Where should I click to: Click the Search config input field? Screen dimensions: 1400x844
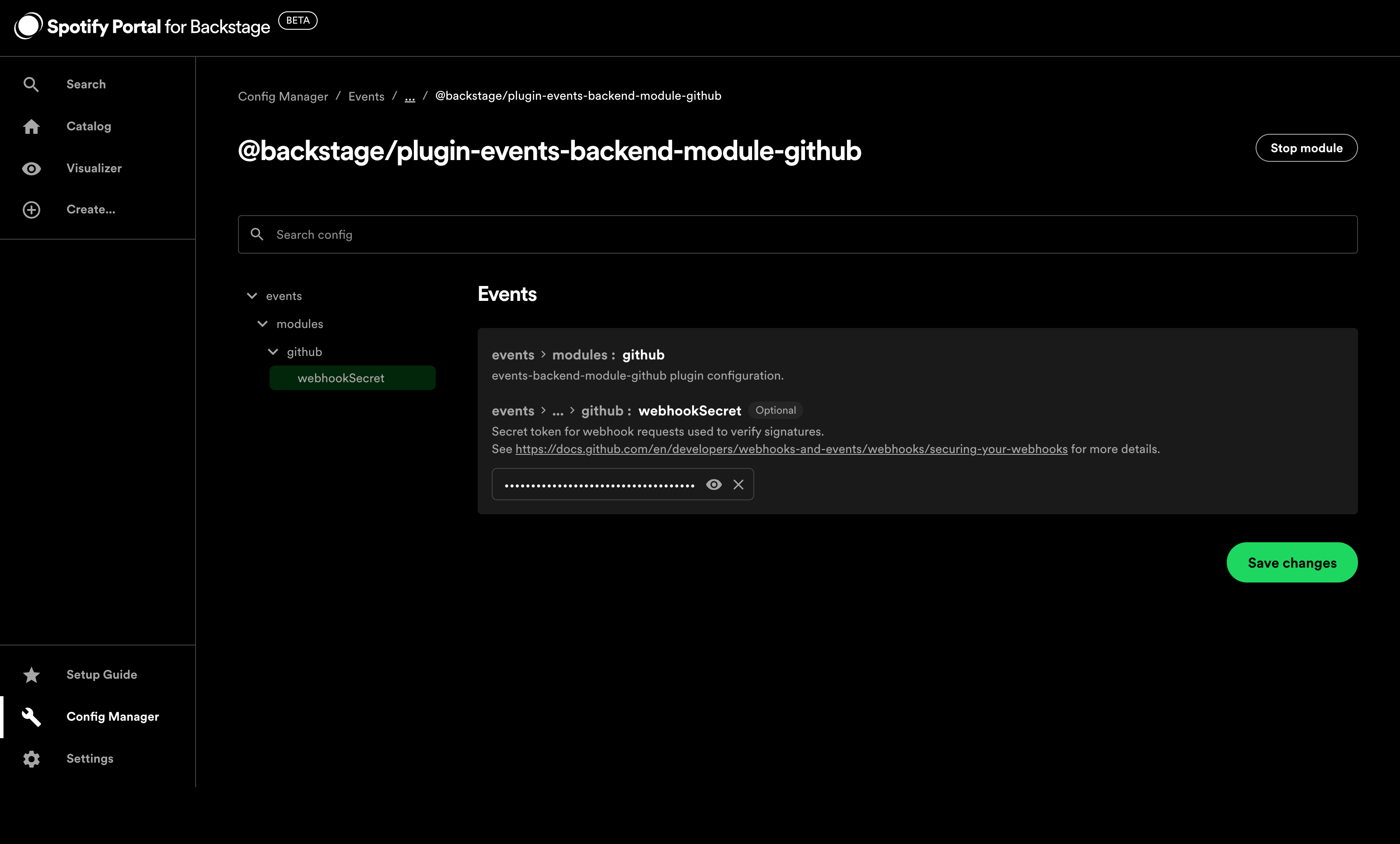798,234
